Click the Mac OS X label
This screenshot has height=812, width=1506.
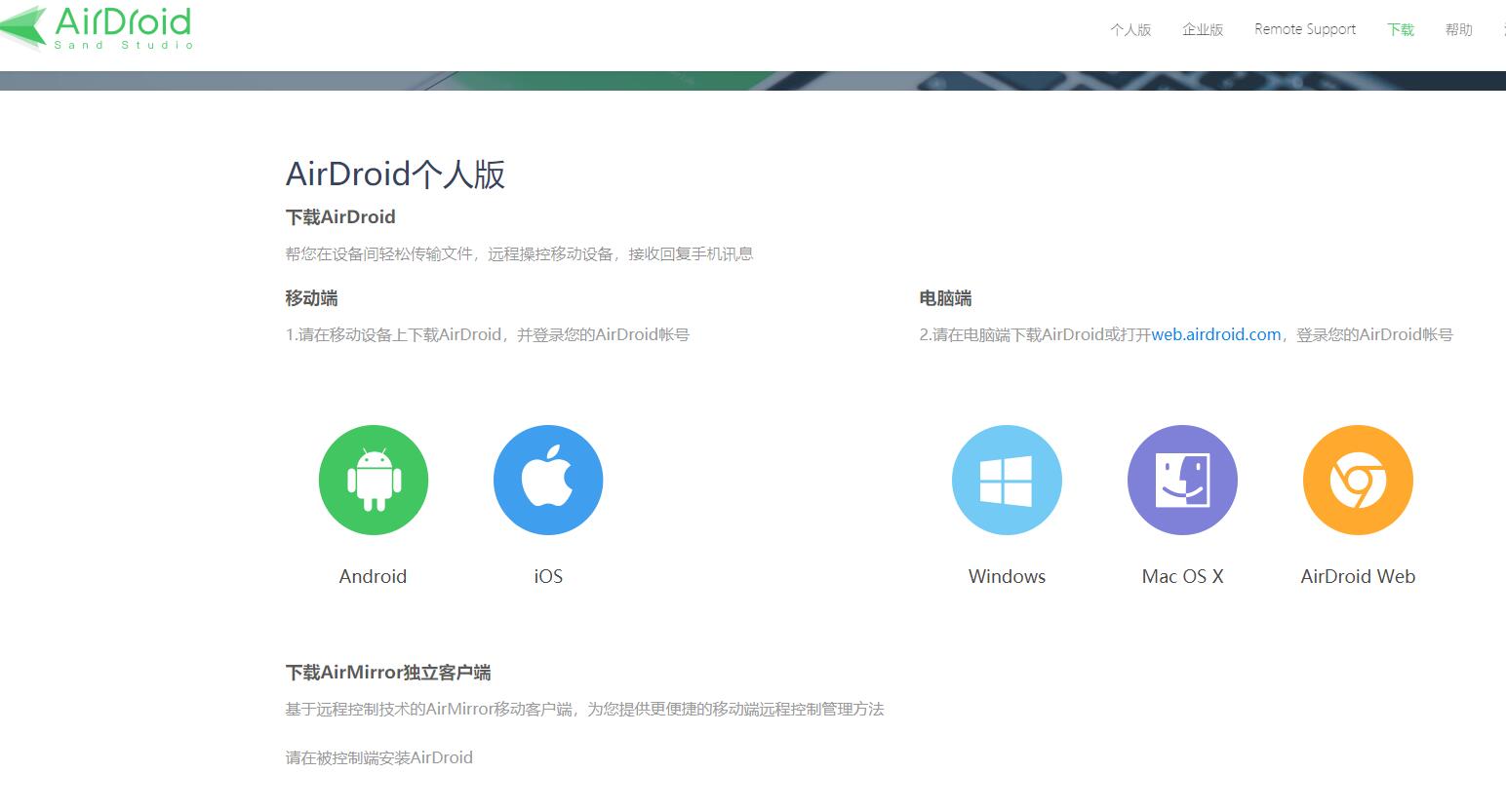1182,576
